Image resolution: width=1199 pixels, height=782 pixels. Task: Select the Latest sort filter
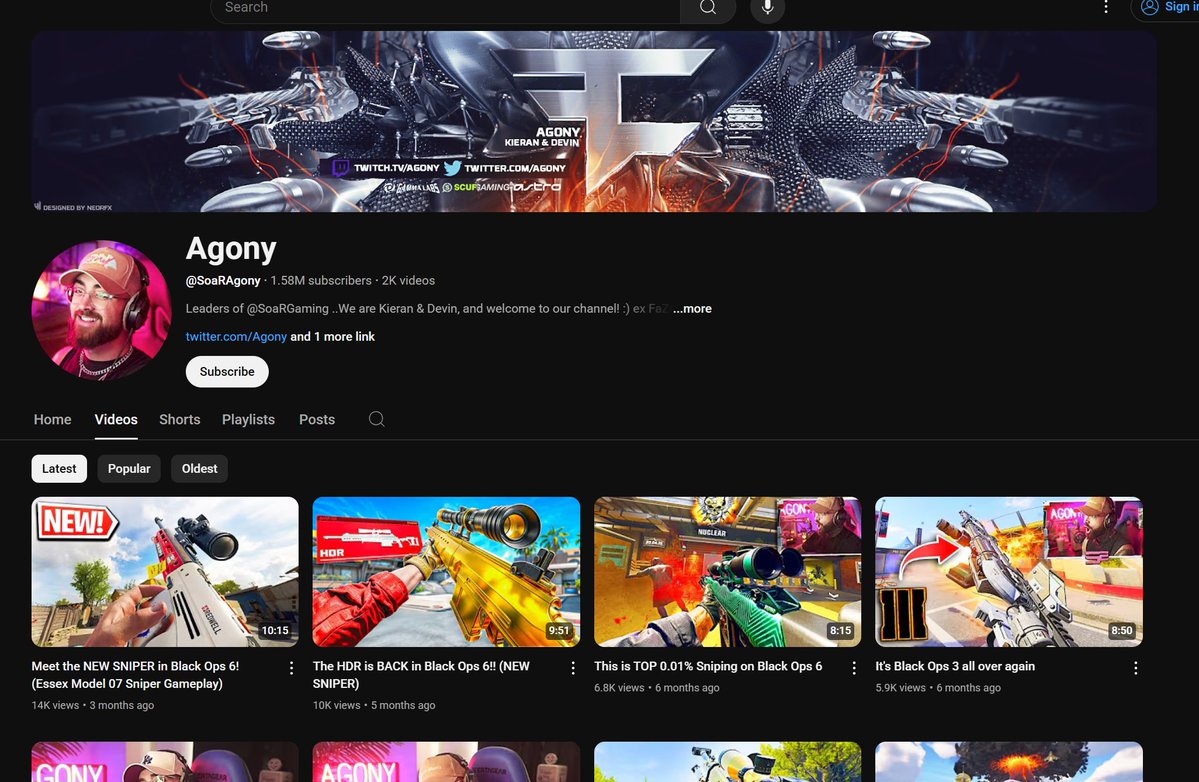tap(59, 469)
